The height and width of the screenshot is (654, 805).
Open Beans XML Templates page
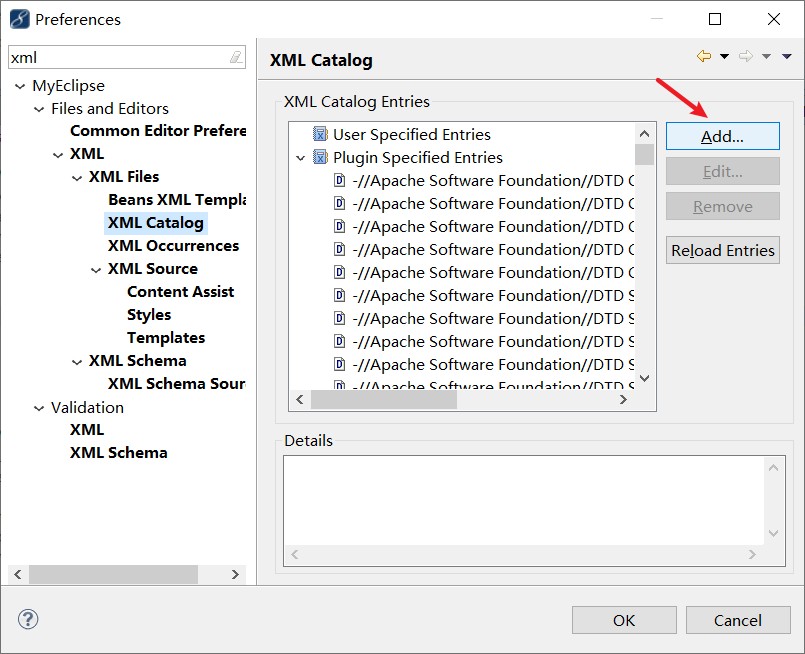pyautogui.click(x=177, y=200)
